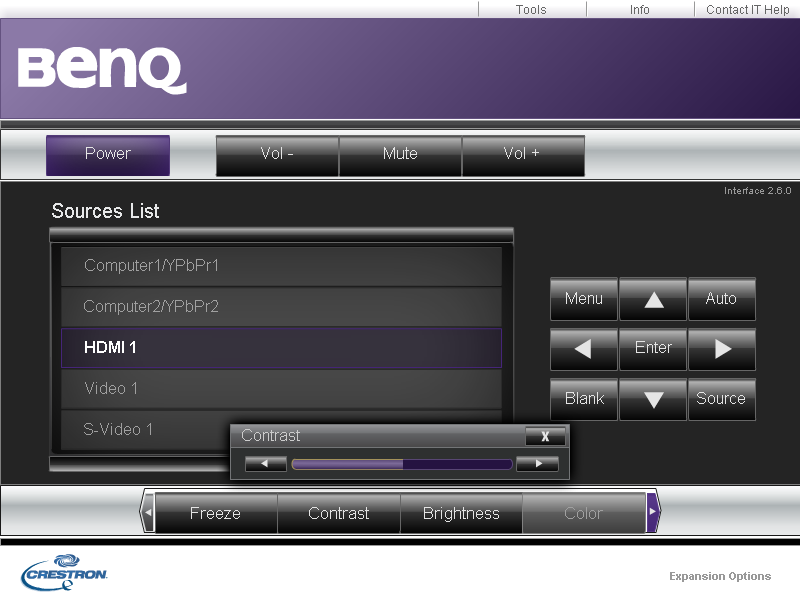Click the up arrow navigation button
The width and height of the screenshot is (800, 592).
pos(653,299)
